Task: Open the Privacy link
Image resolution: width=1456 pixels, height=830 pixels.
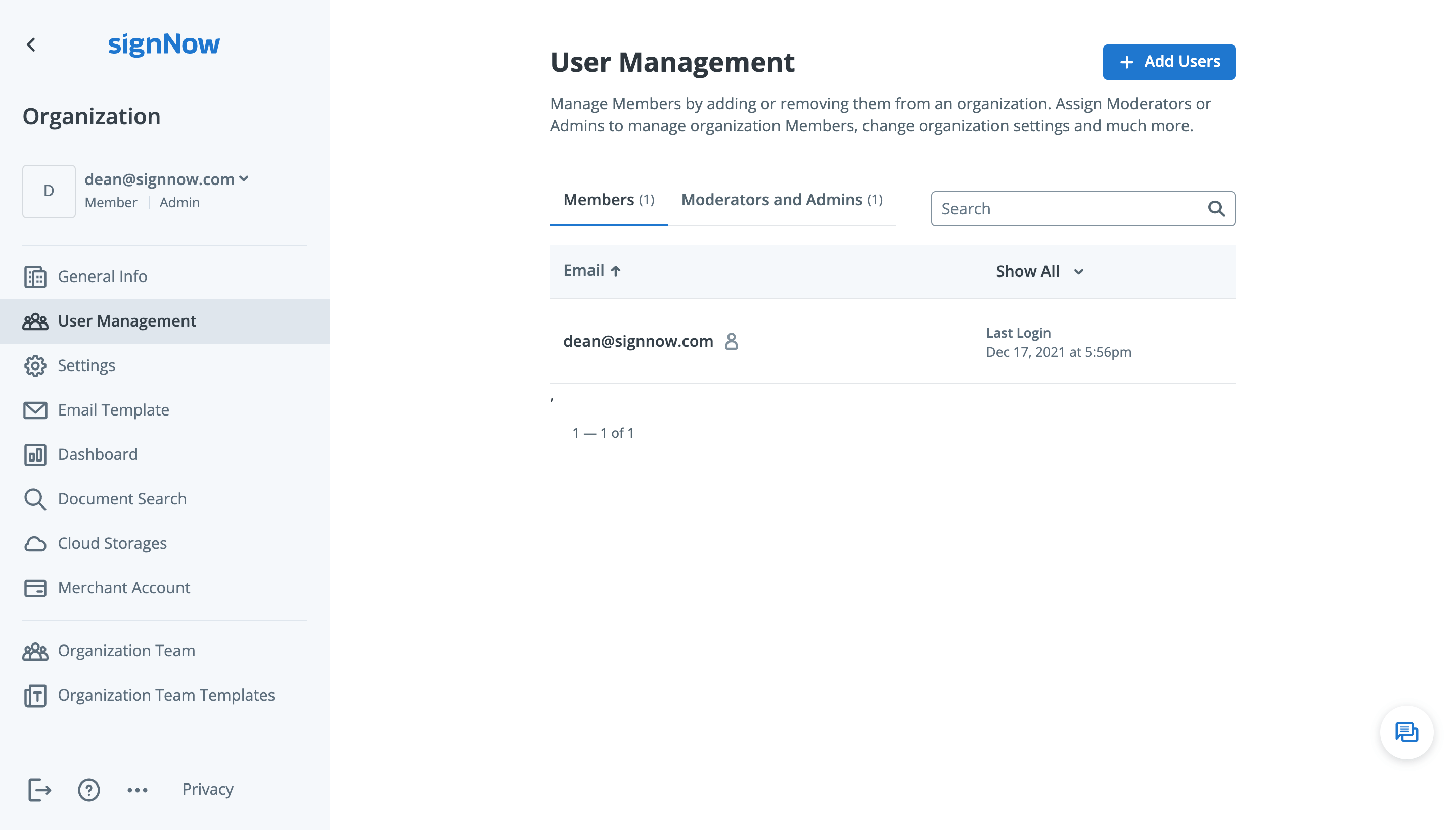Action: [x=207, y=790]
